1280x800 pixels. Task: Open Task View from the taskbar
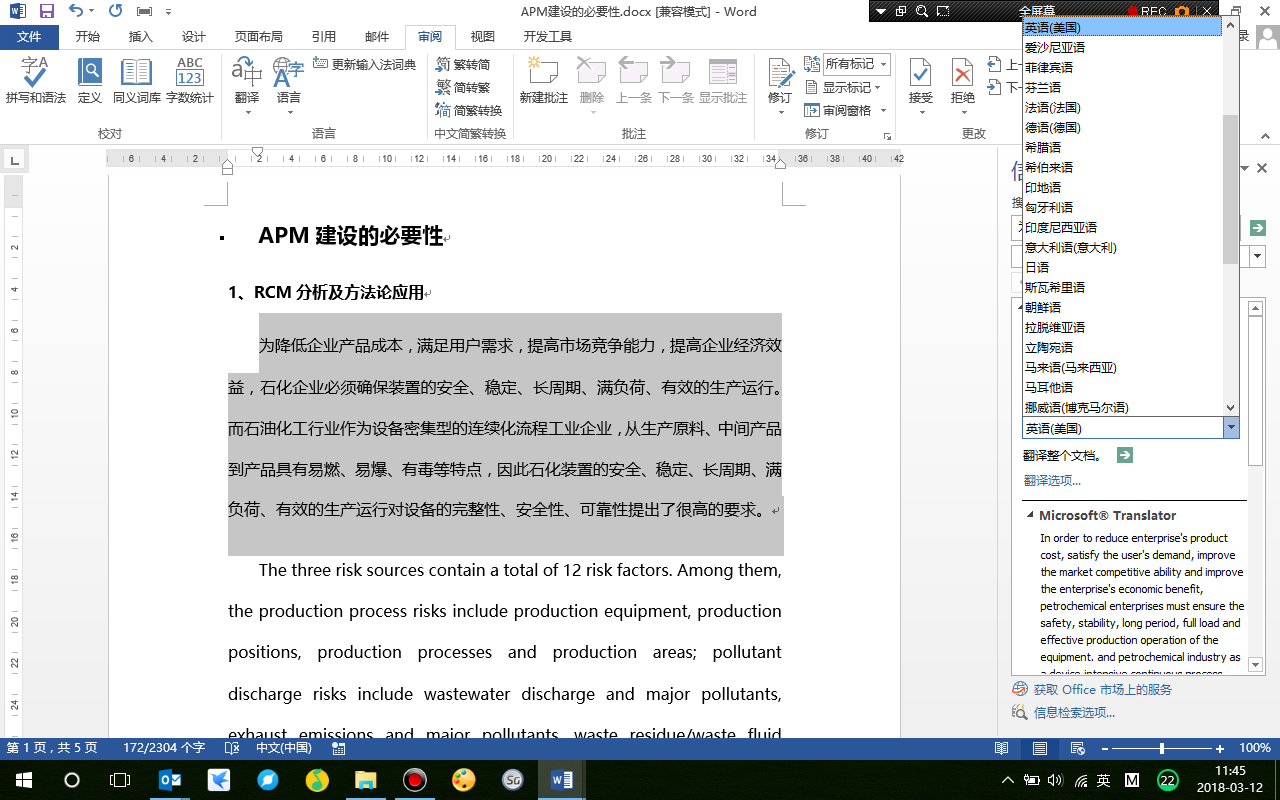(x=120, y=780)
